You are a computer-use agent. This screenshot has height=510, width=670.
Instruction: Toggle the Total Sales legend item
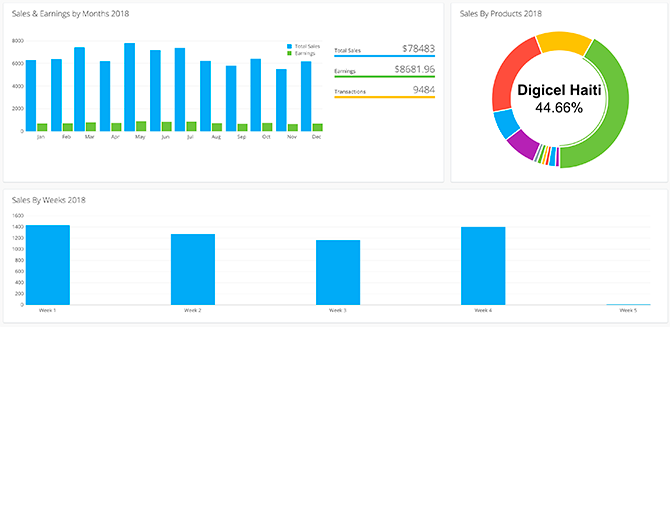306,47
